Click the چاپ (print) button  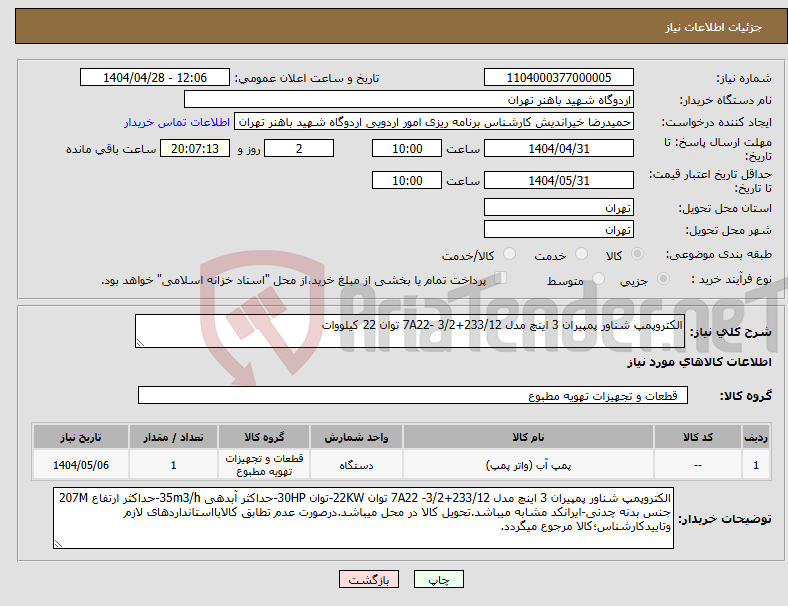coord(438,579)
